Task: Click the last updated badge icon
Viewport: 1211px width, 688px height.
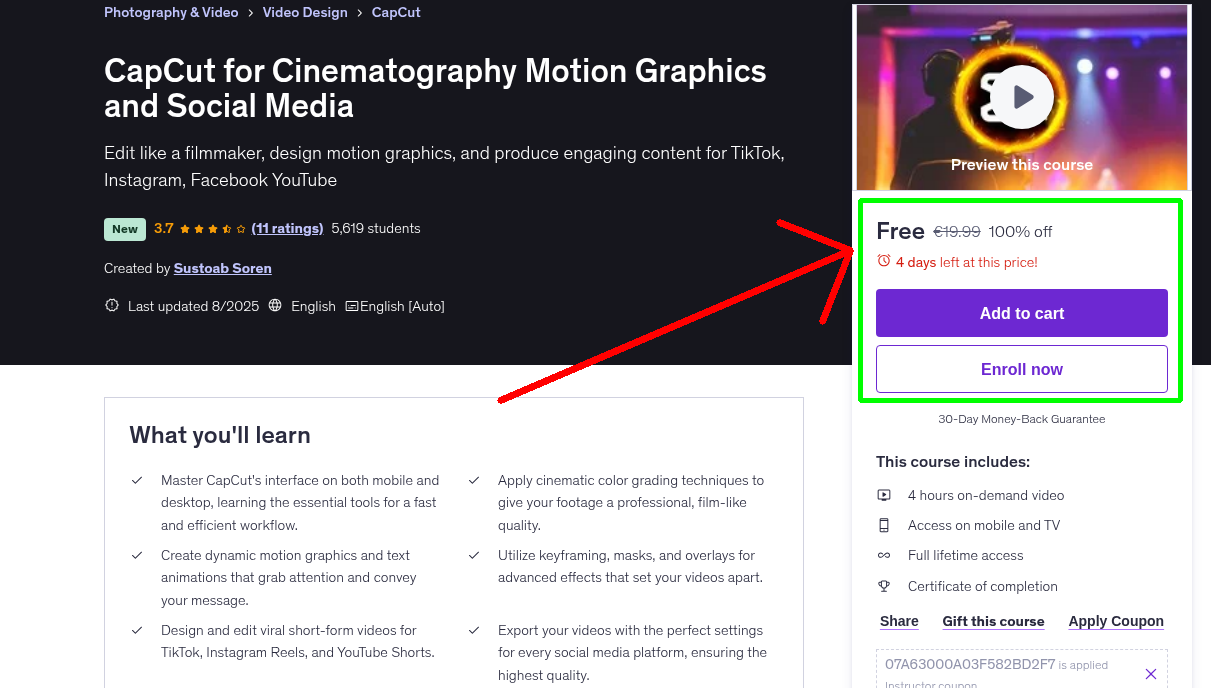Action: click(112, 306)
